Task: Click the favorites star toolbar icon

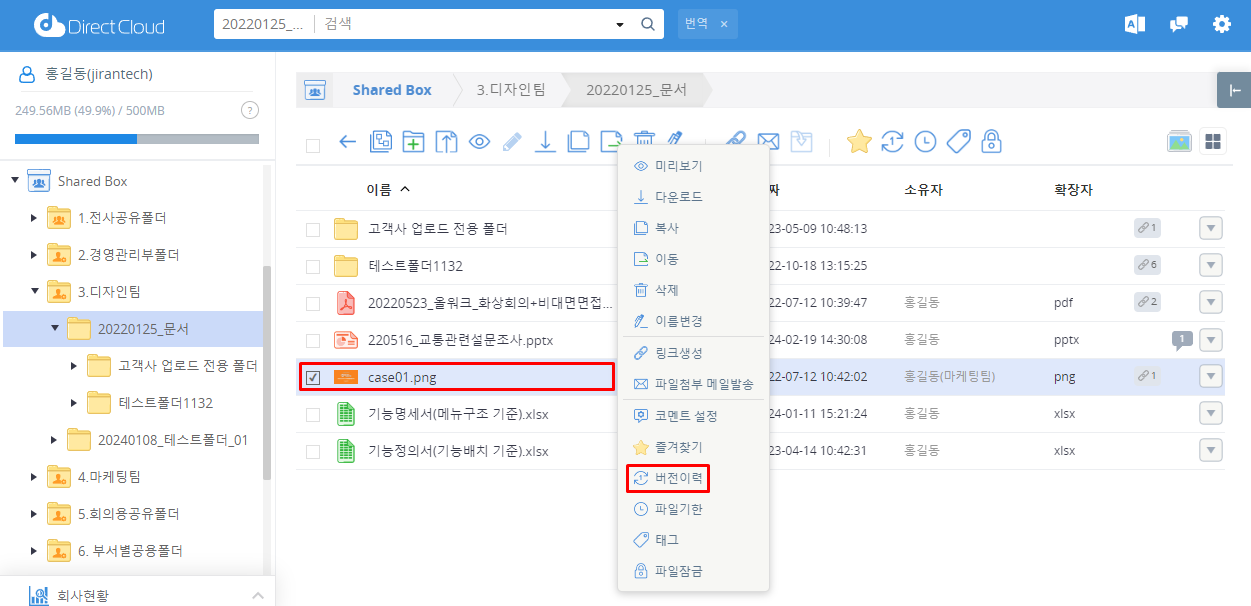Action: 859,142
